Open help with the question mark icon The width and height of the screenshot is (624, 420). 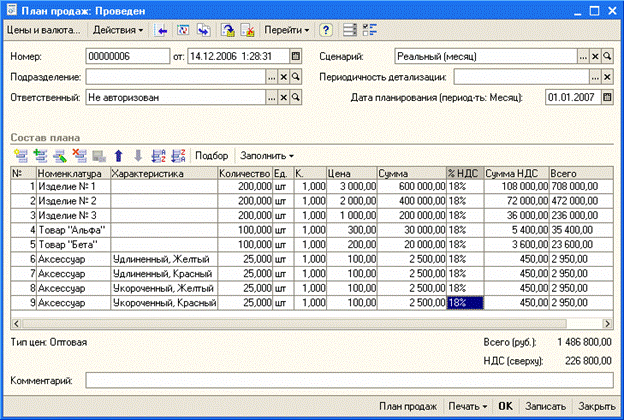(326, 30)
